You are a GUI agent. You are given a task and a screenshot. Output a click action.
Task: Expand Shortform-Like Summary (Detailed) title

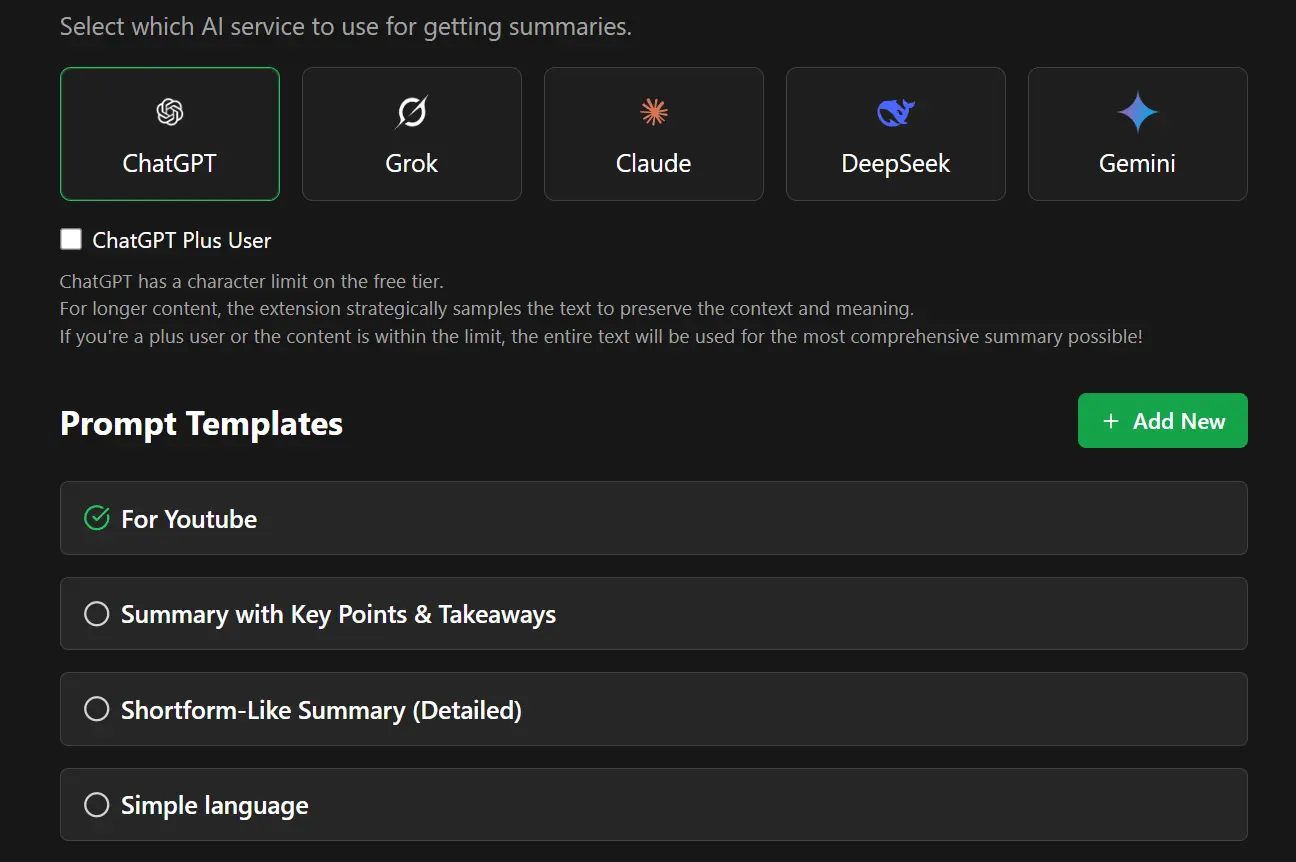(x=321, y=710)
